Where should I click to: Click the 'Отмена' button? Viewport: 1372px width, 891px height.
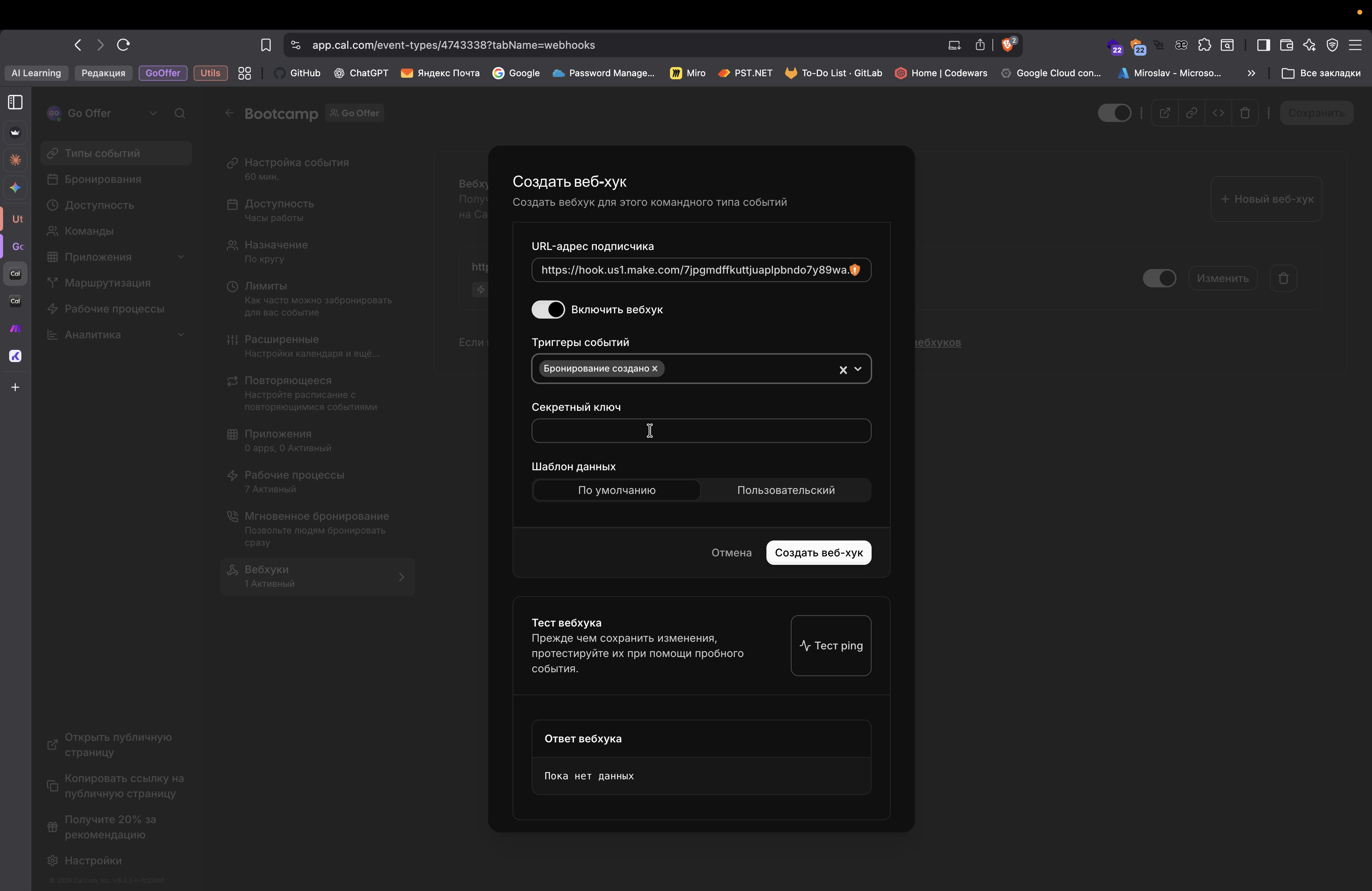pos(731,553)
